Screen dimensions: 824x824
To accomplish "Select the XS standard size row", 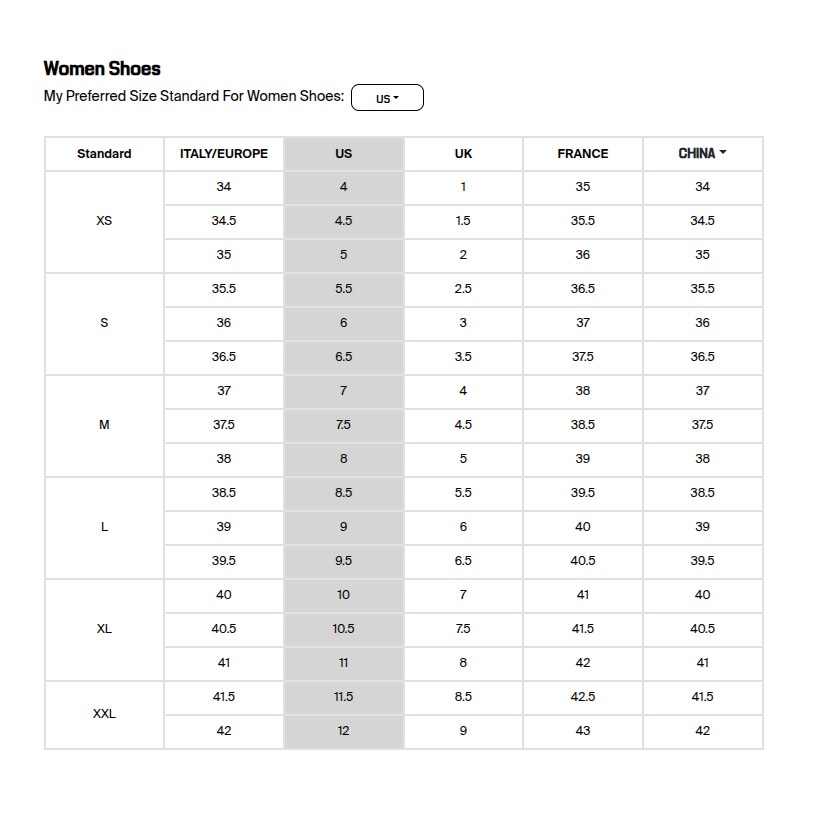I will pyautogui.click(x=104, y=221).
